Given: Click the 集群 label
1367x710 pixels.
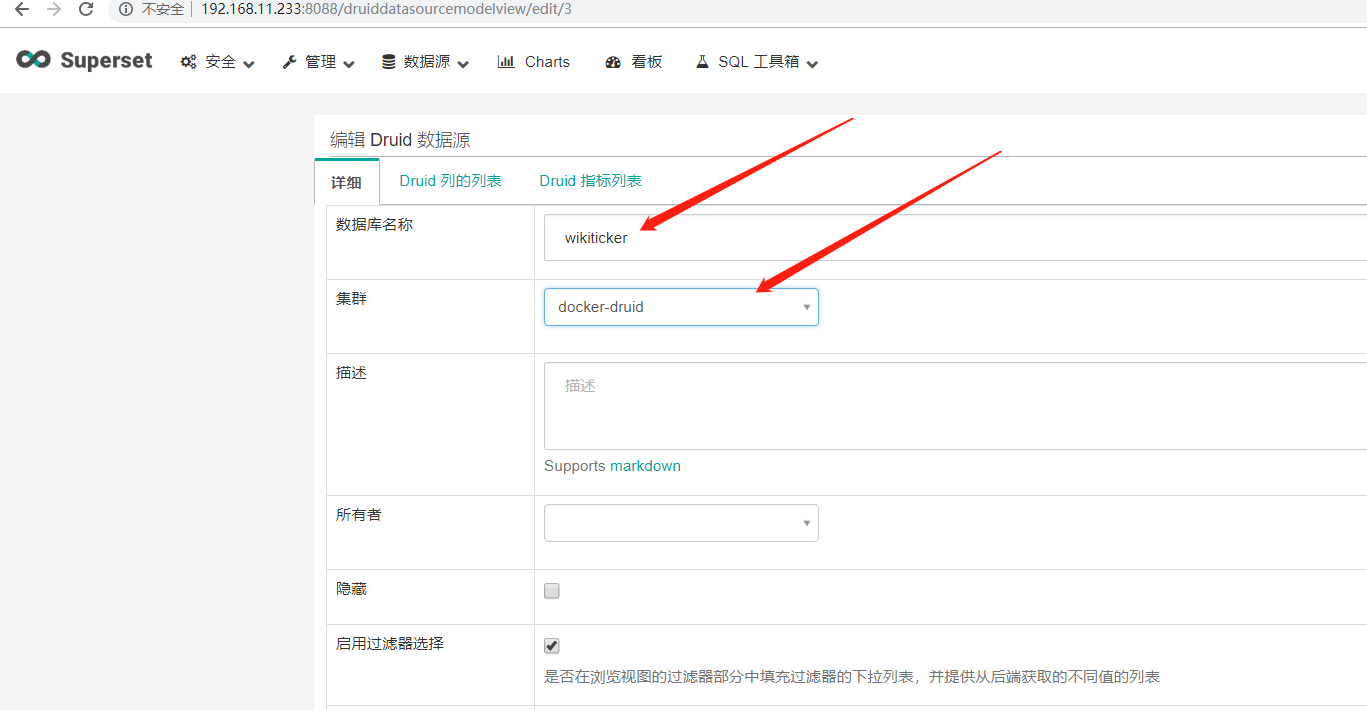Looking at the screenshot, I should 351,299.
